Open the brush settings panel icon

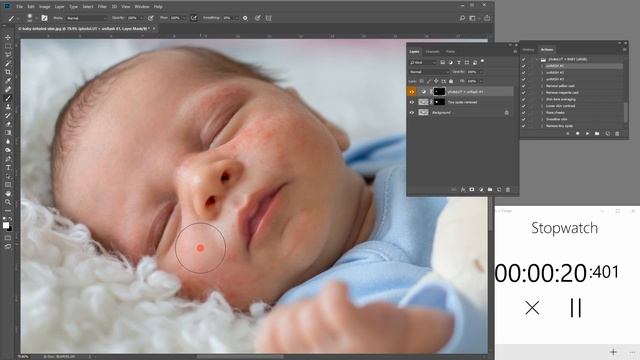[44, 18]
